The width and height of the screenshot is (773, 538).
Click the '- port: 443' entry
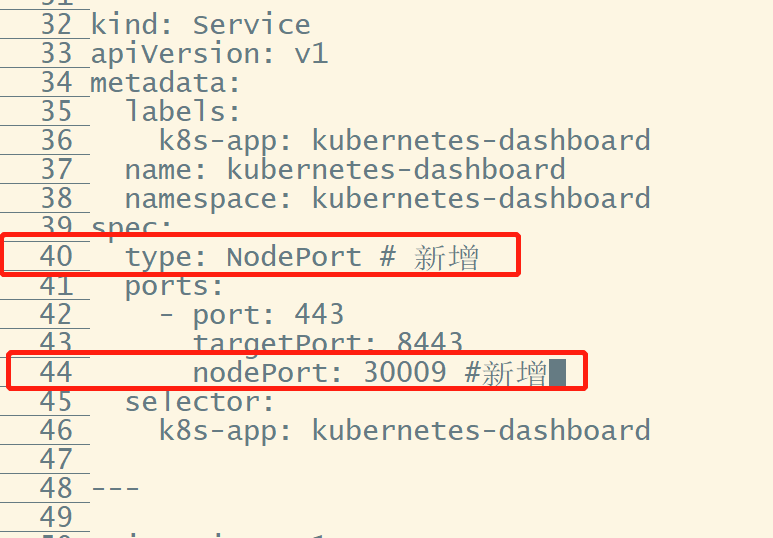coord(251,316)
